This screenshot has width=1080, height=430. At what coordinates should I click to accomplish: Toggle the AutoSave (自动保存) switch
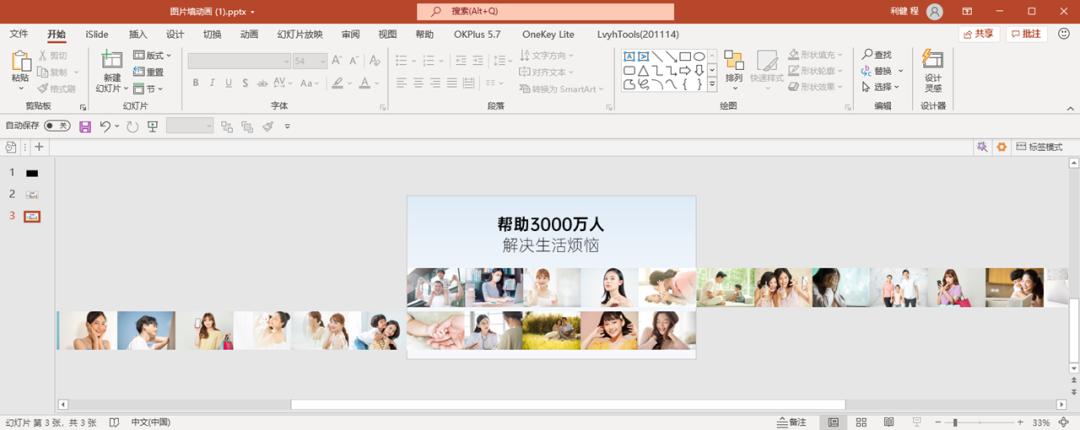click(x=57, y=126)
